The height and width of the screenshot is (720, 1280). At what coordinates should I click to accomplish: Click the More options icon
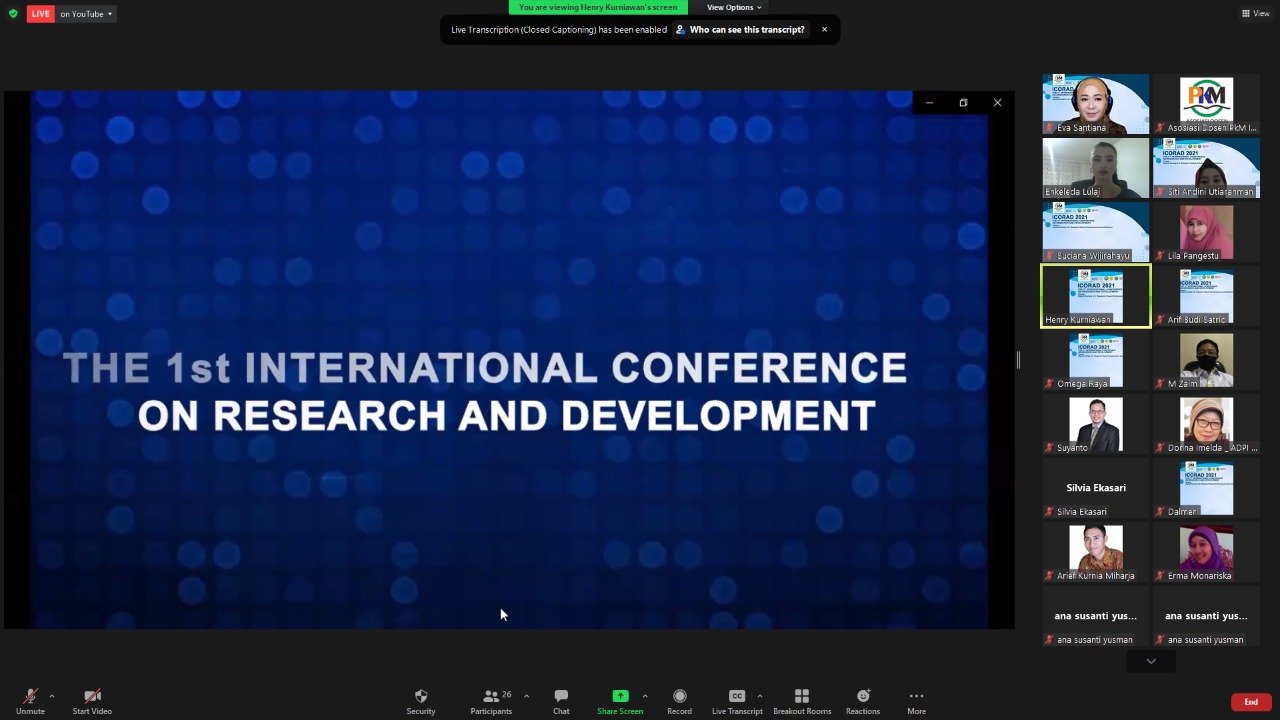tap(916, 696)
